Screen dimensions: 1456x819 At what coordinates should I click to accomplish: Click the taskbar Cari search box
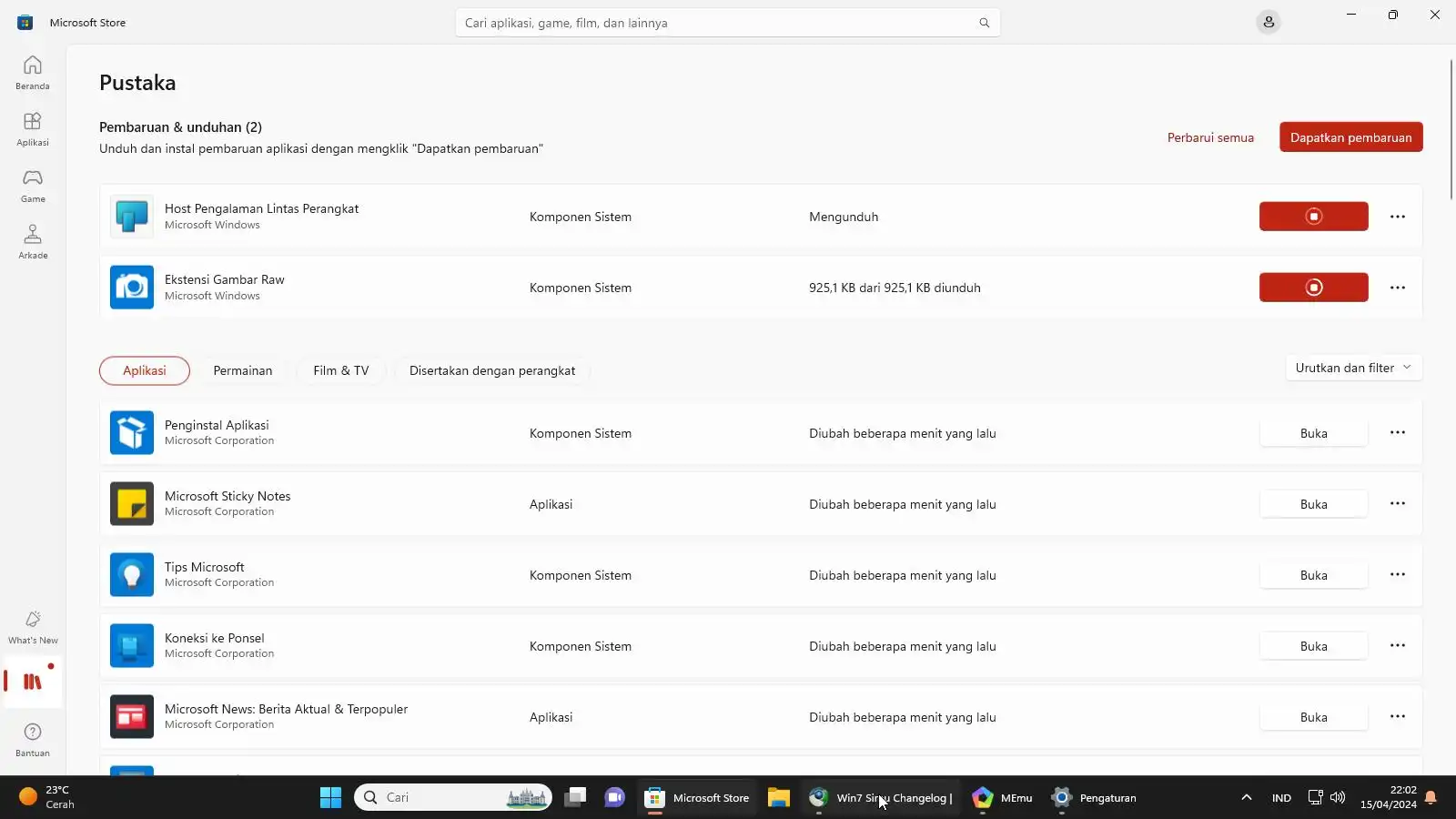click(x=453, y=798)
